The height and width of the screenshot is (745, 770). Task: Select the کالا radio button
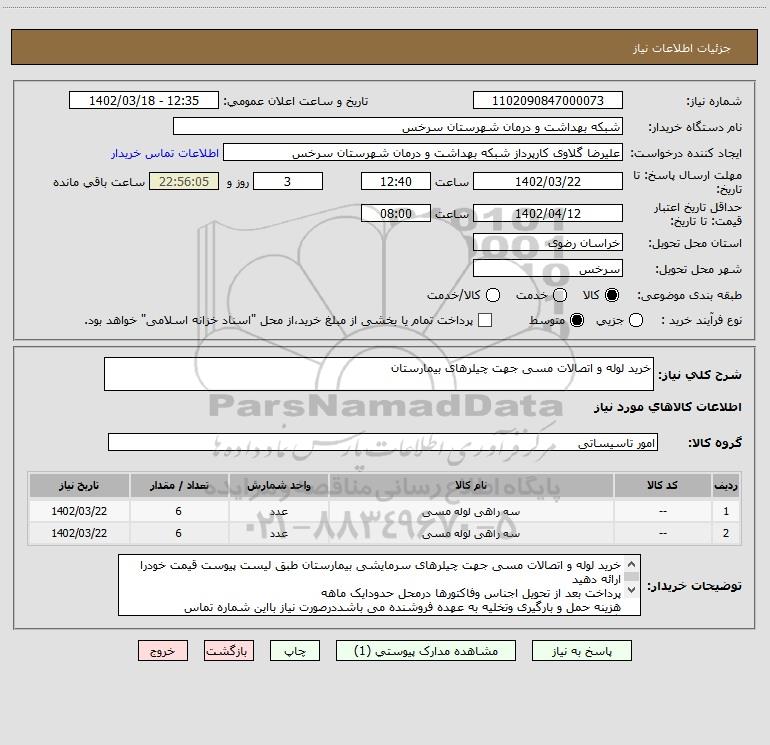point(612,295)
